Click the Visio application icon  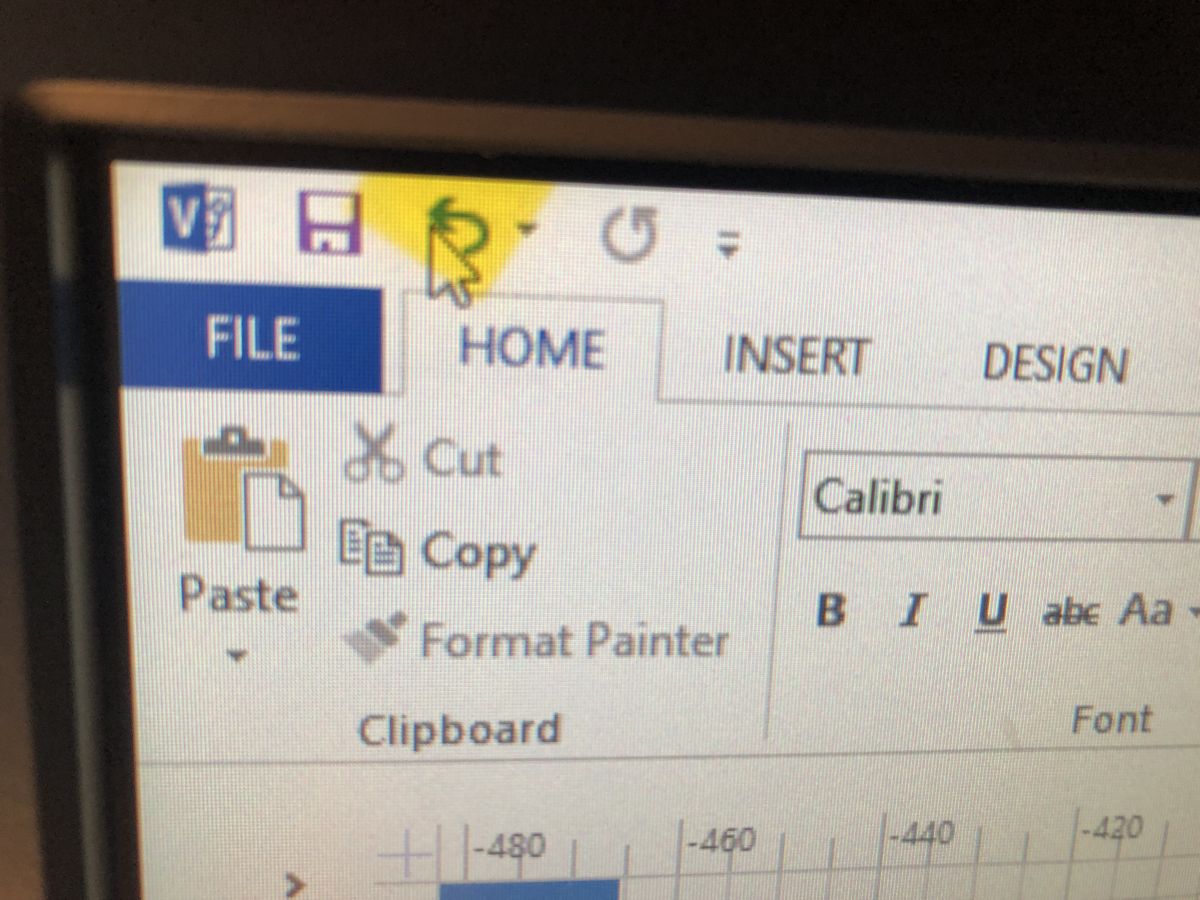[198, 220]
